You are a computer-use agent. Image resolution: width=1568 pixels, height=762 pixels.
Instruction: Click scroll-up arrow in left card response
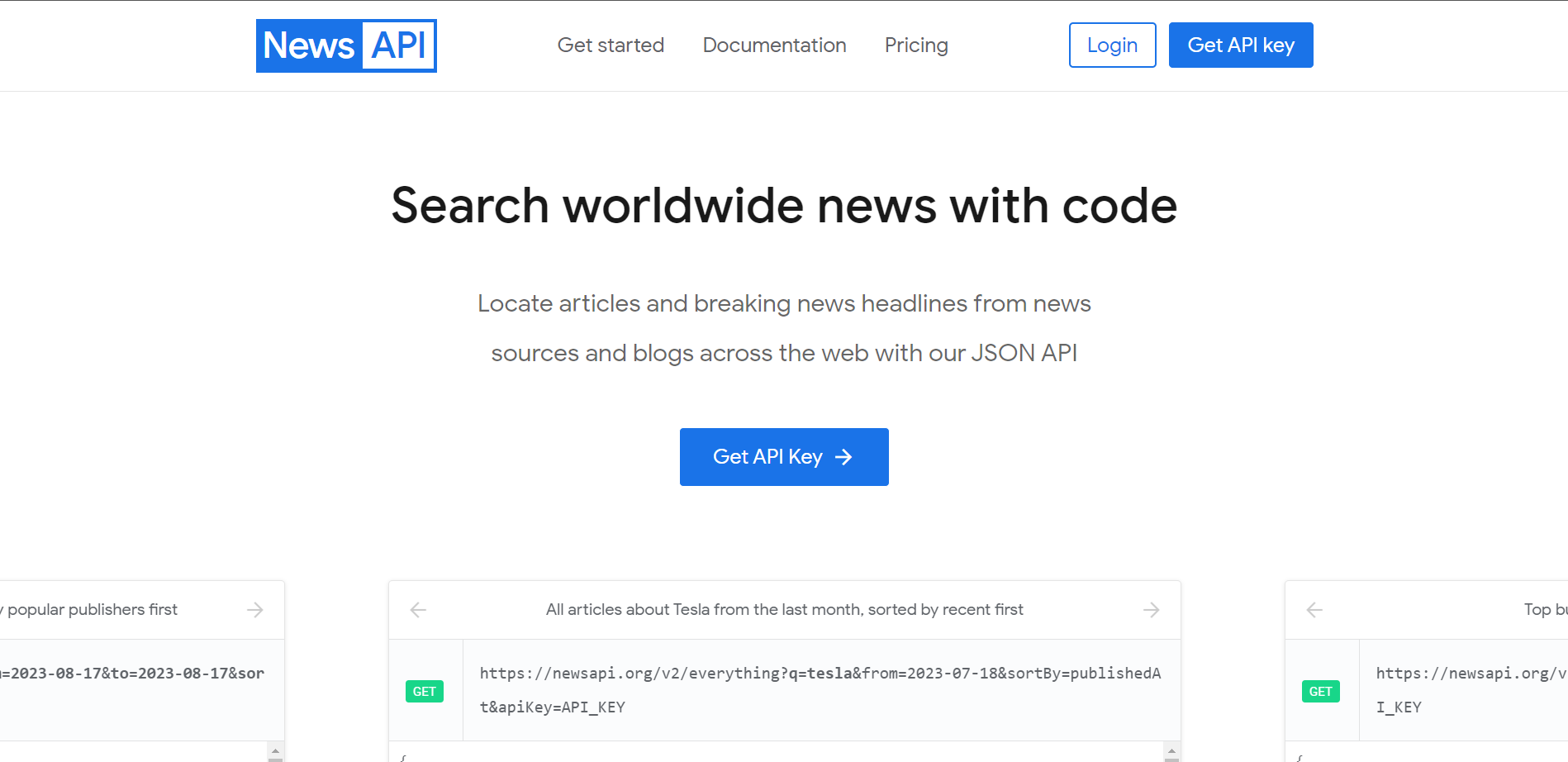pyautogui.click(x=275, y=751)
